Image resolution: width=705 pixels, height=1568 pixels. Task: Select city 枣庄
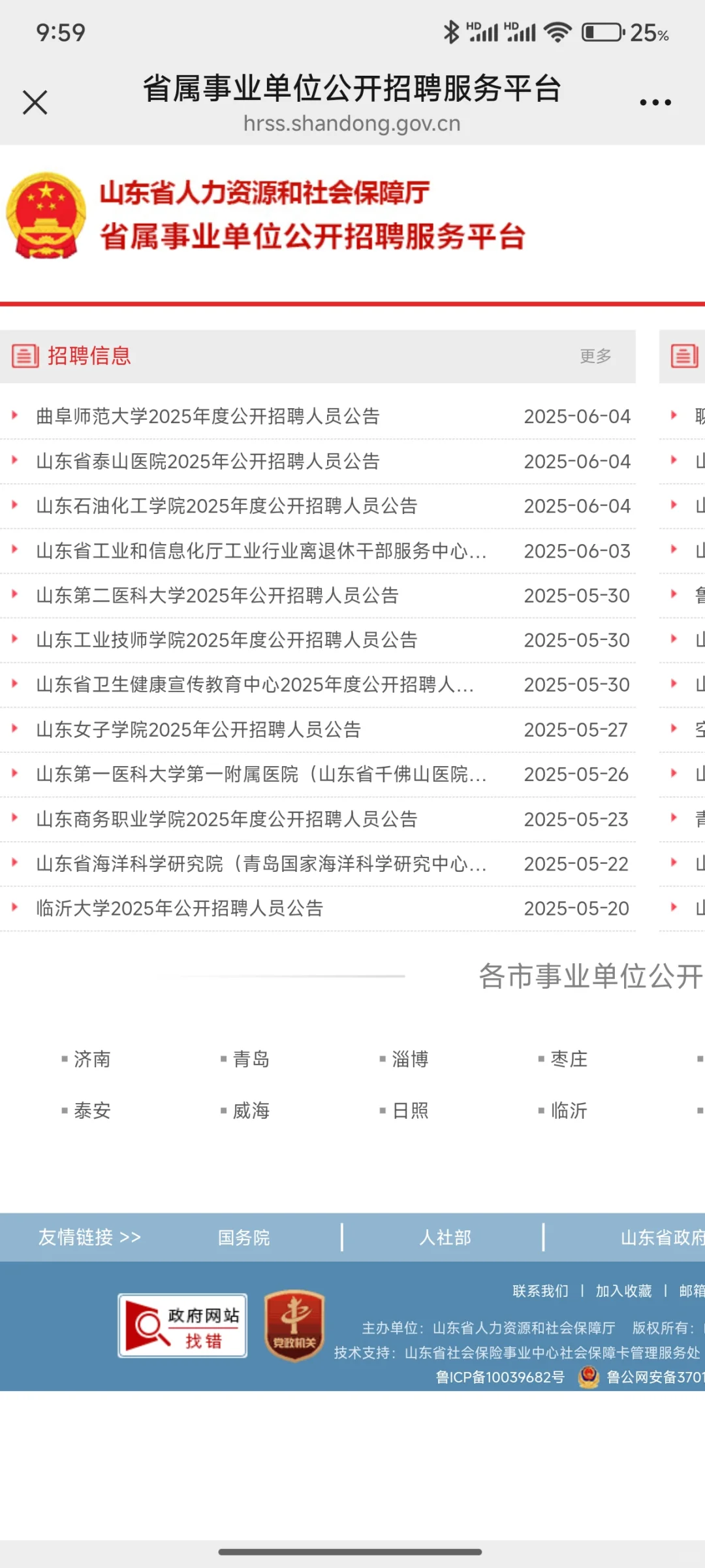[x=569, y=1059]
